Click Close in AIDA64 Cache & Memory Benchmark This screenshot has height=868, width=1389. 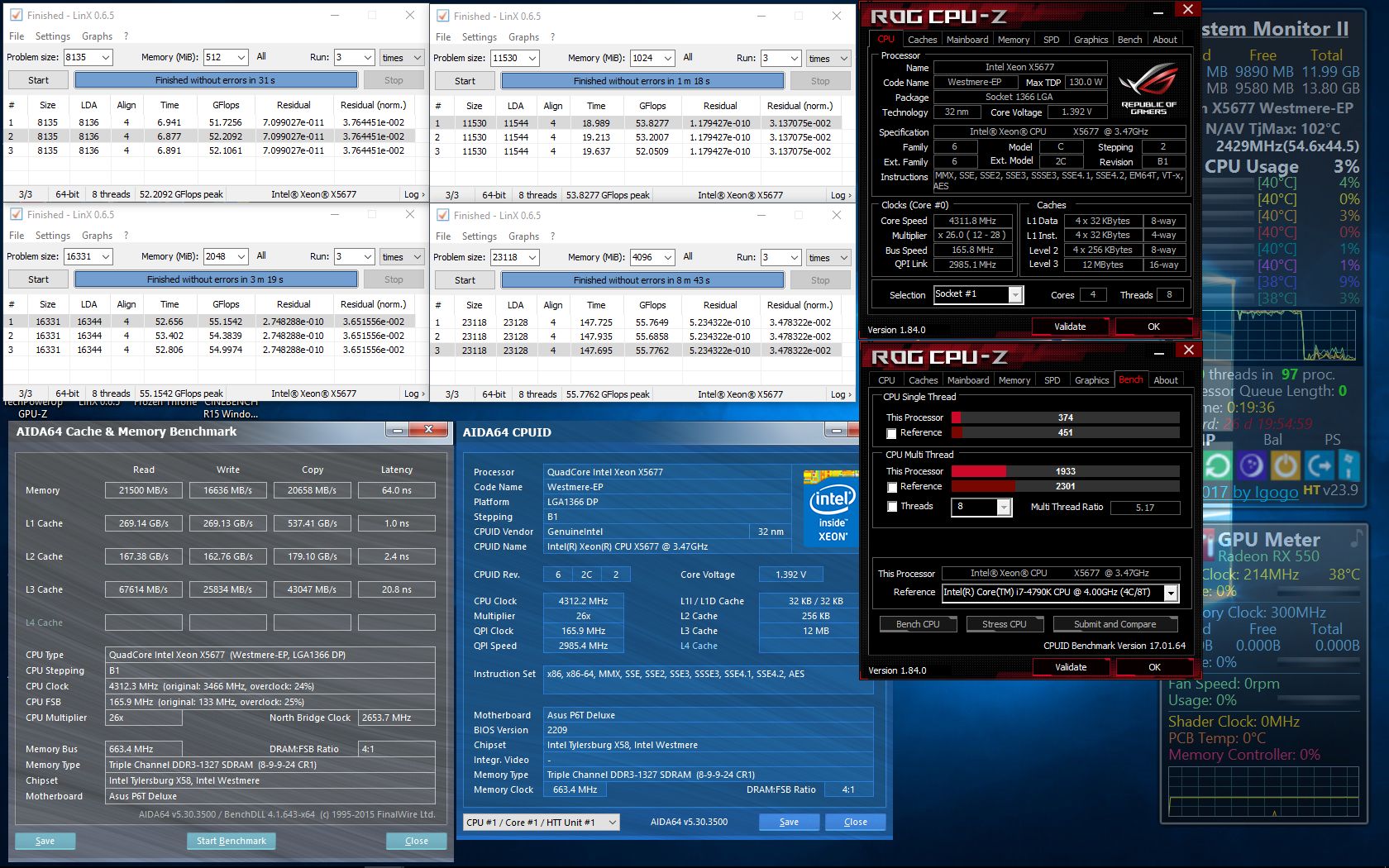417,841
